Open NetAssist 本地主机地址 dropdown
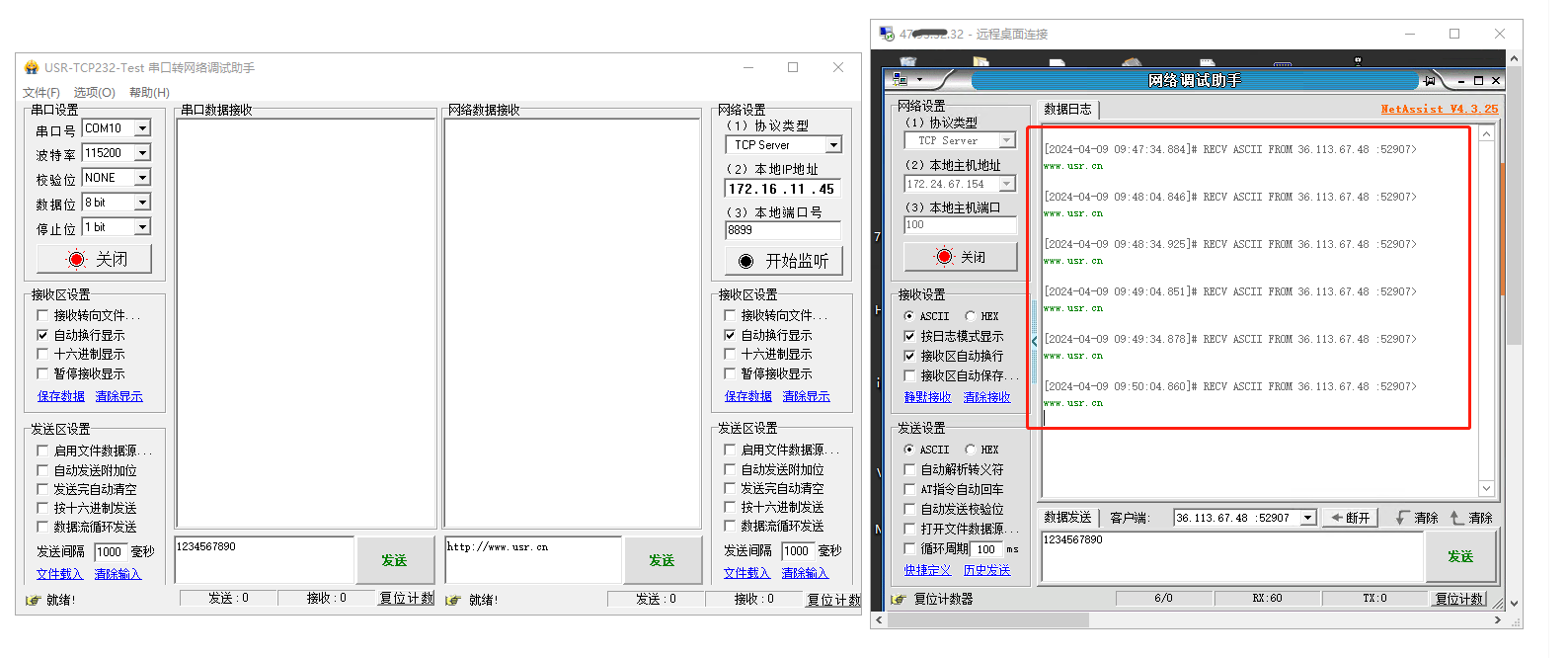This screenshot has height=658, width=1568. coord(1007,184)
